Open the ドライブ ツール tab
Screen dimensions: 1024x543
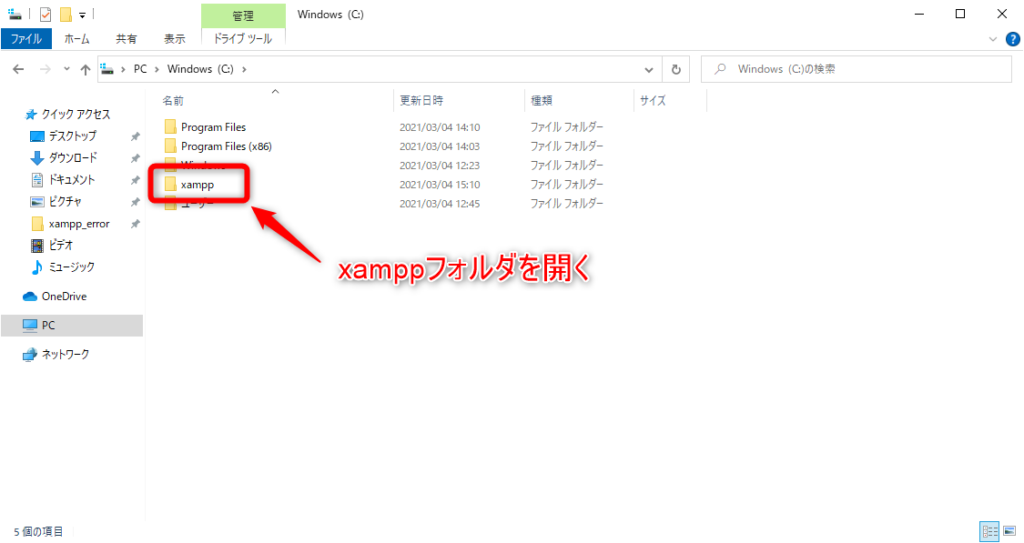243,39
